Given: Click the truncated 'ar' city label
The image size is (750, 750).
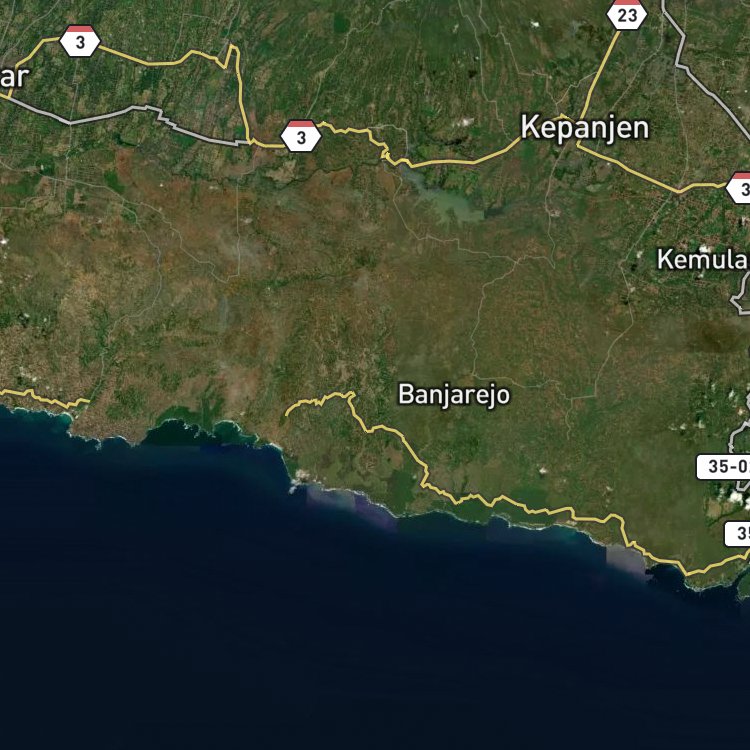Looking at the screenshot, I should pyautogui.click(x=14, y=77).
